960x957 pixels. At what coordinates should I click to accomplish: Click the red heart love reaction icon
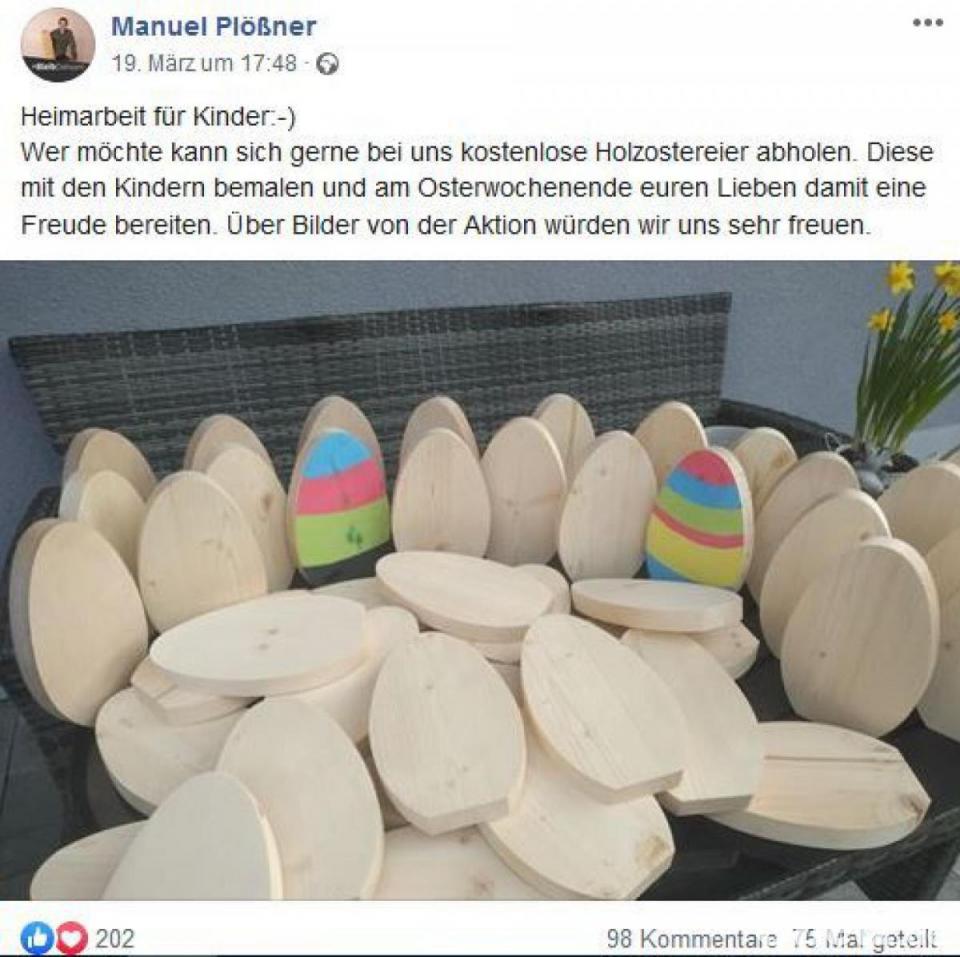click(x=72, y=937)
